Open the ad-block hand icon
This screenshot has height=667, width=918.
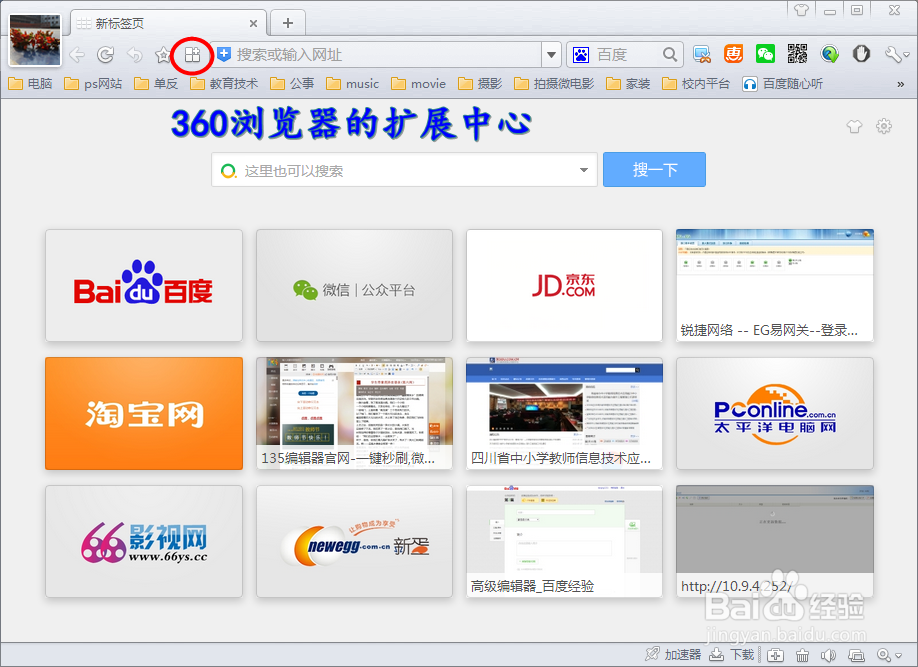pos(861,54)
